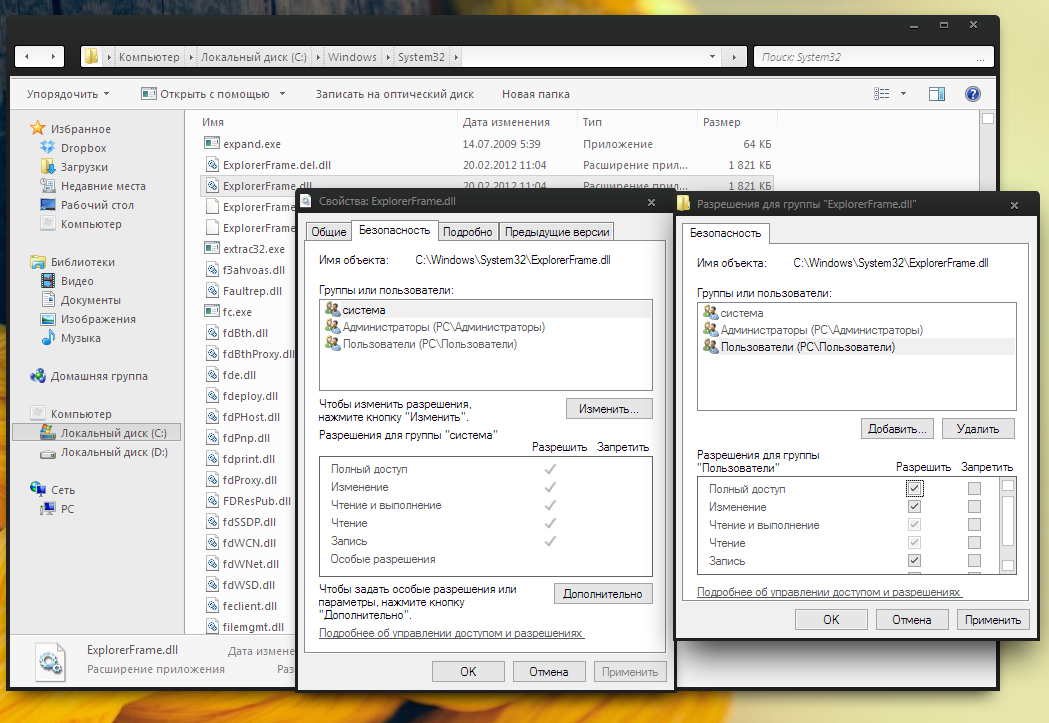This screenshot has width=1049, height=723.
Task: Open the Упорядочить dropdown menu
Action: pyautogui.click(x=68, y=94)
